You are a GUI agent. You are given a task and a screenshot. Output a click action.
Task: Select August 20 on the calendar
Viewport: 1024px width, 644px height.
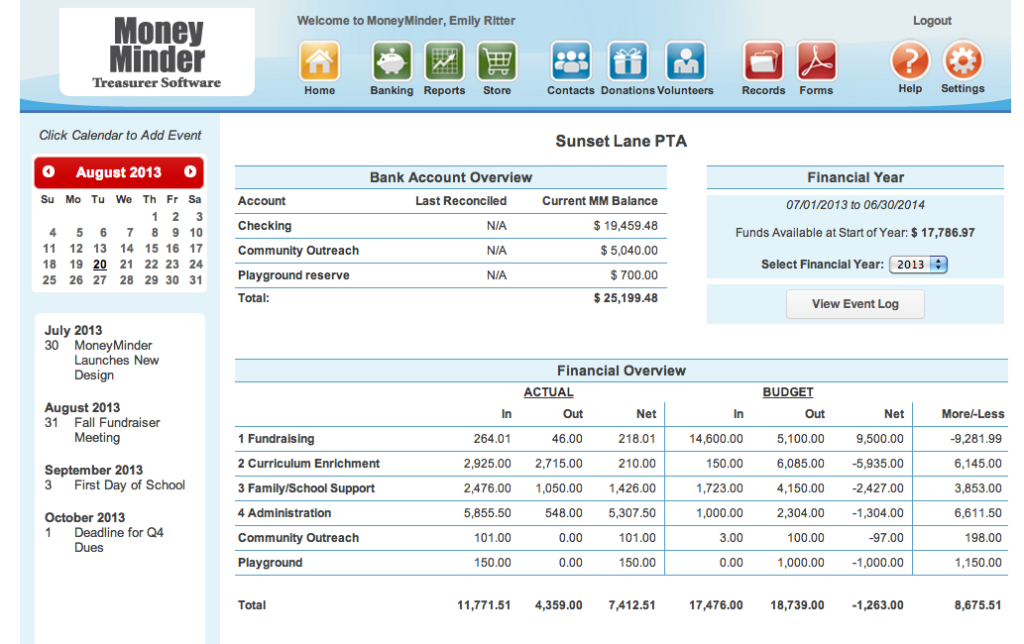tap(100, 265)
